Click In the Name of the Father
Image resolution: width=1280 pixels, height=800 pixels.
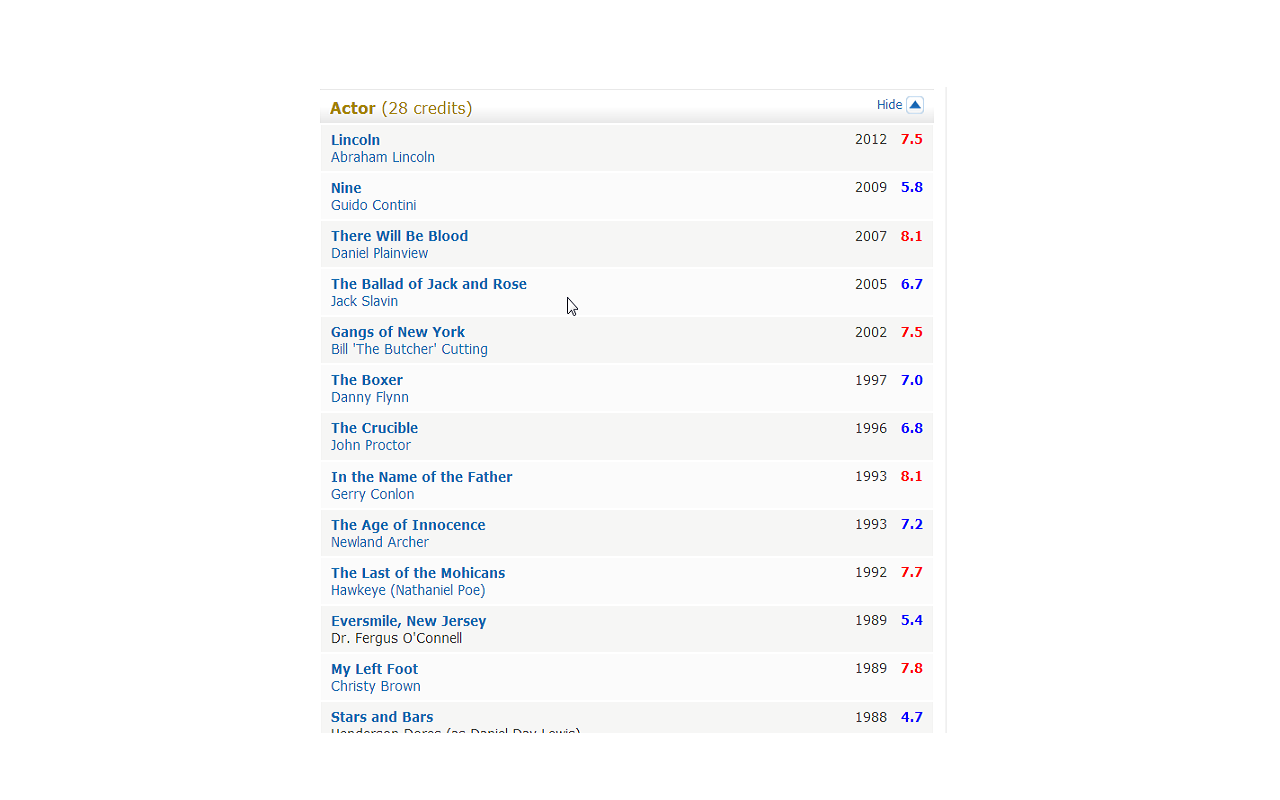(421, 477)
